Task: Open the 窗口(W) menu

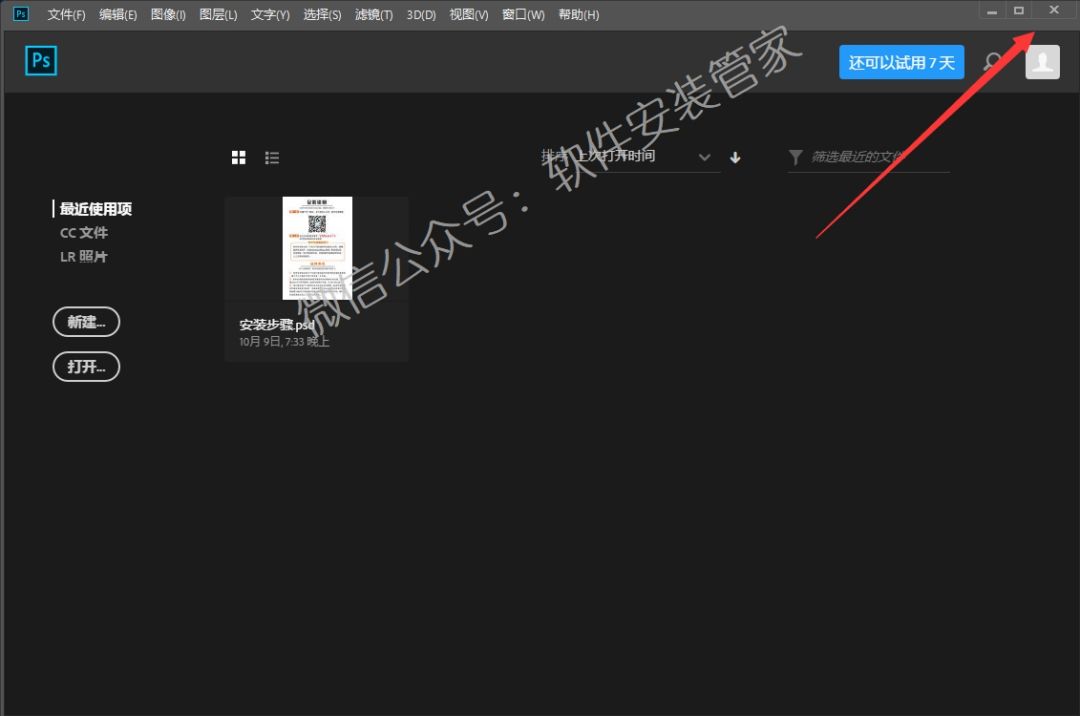Action: click(x=523, y=15)
